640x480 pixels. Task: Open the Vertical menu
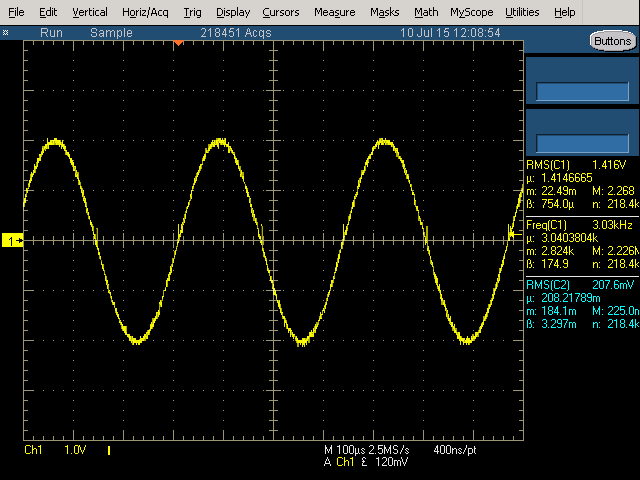[90, 12]
